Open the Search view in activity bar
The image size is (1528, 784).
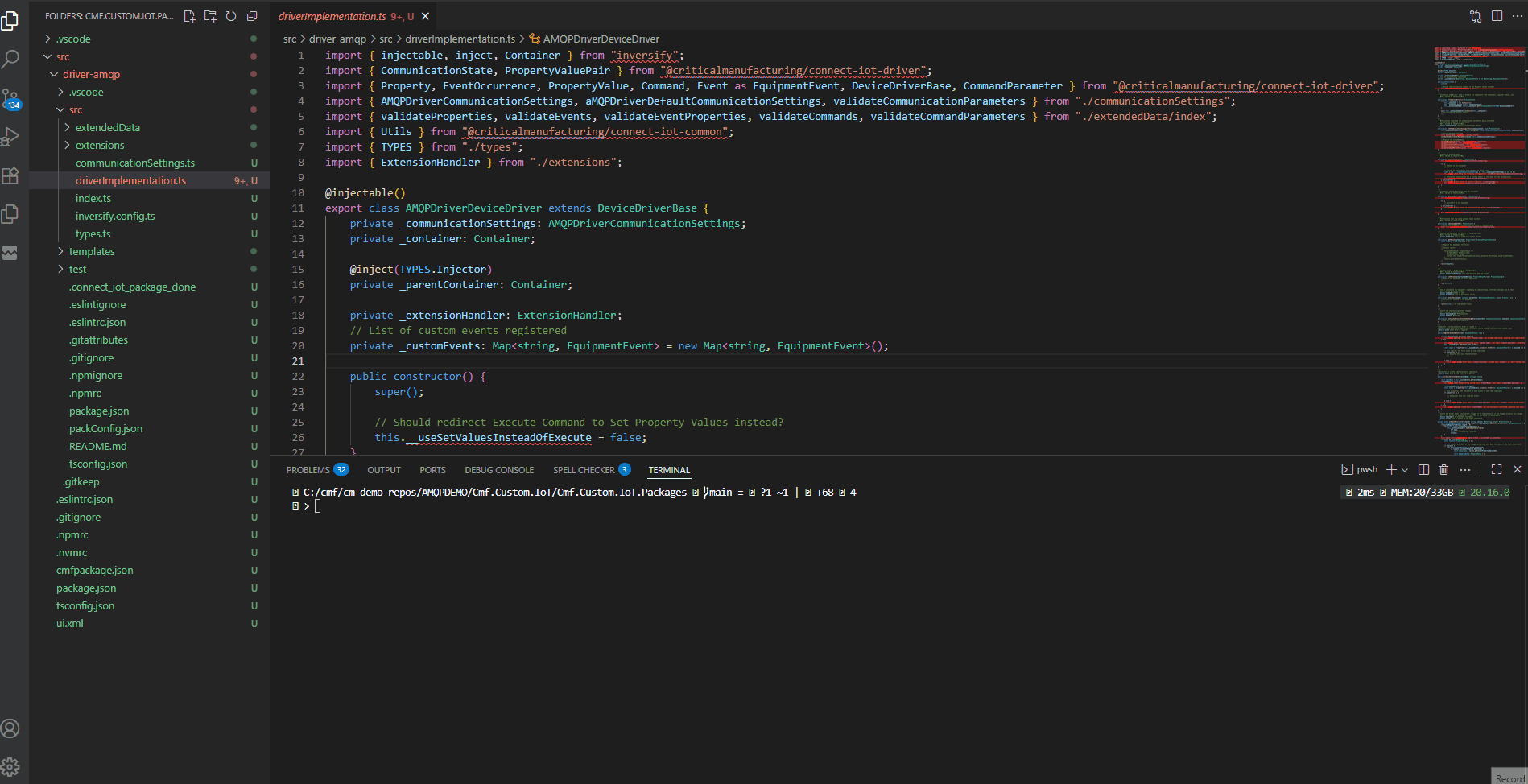point(11,59)
